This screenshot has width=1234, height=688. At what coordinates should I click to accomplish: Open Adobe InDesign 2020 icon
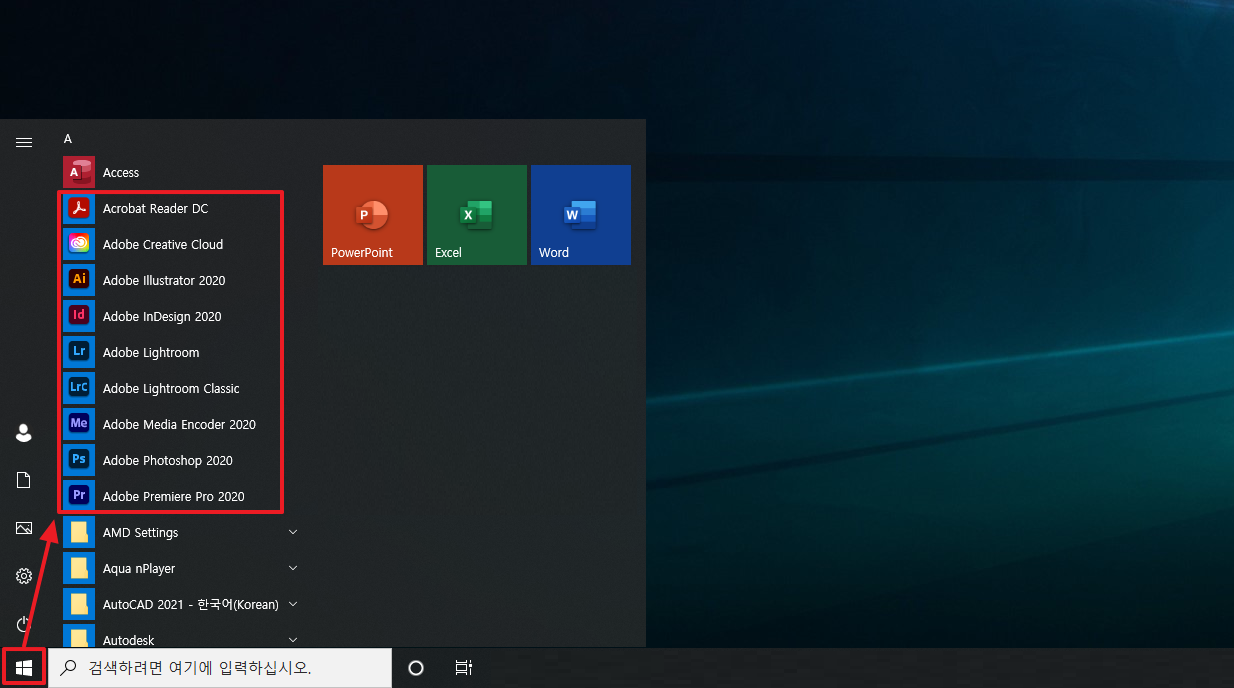tap(79, 316)
